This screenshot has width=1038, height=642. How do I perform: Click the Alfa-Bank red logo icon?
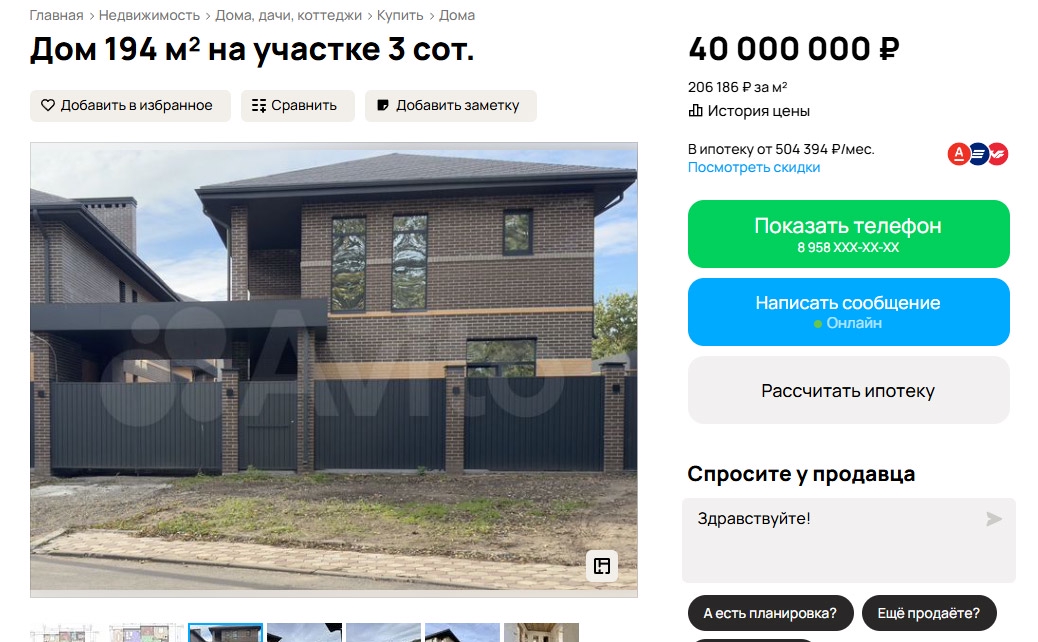(x=959, y=154)
